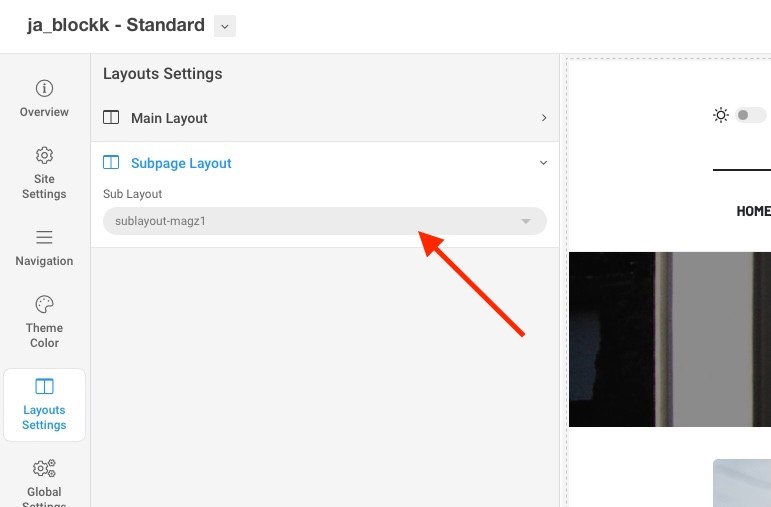The width and height of the screenshot is (771, 507).
Task: Click the light thumbnail image at preview bottom
Action: coord(742,483)
